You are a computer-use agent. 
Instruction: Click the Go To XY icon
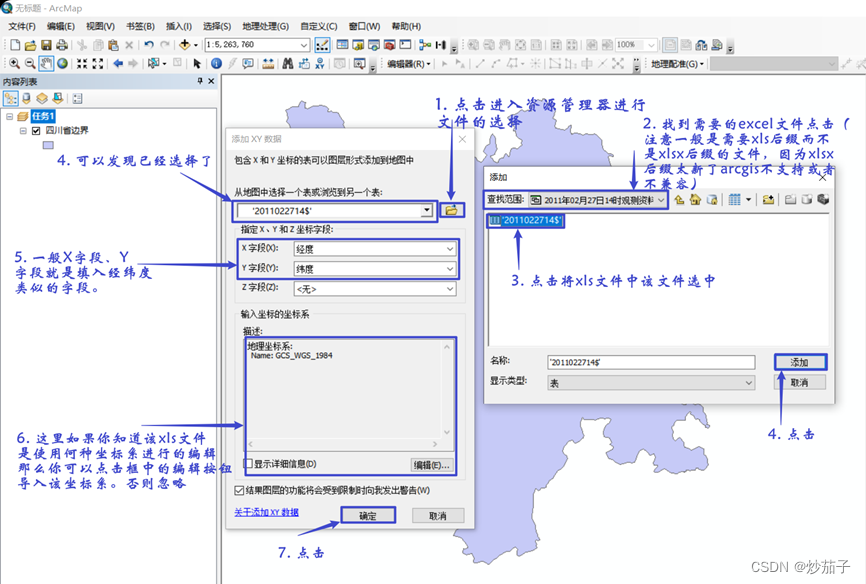pyautogui.click(x=320, y=64)
